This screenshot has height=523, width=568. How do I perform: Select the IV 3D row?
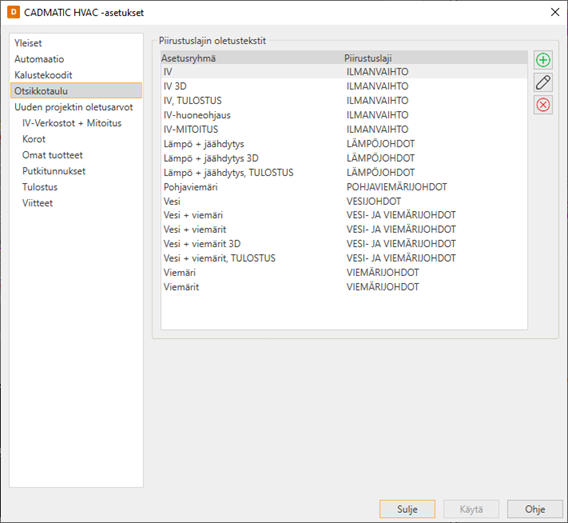click(344, 86)
